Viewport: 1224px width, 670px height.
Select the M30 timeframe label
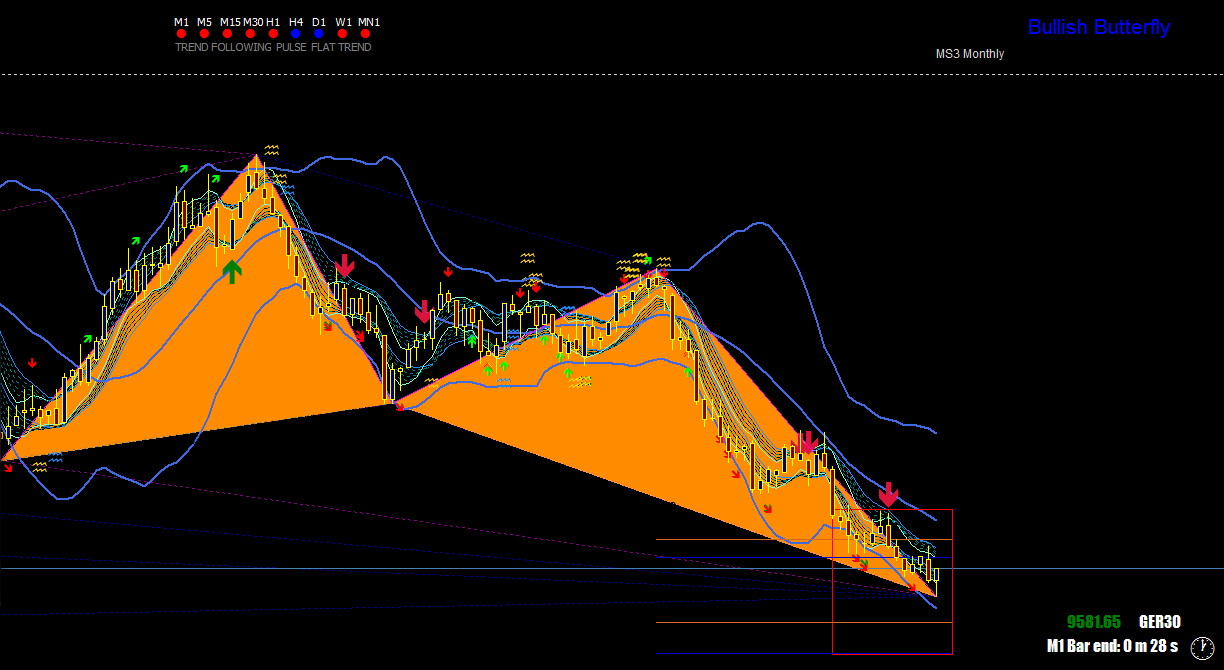(253, 22)
